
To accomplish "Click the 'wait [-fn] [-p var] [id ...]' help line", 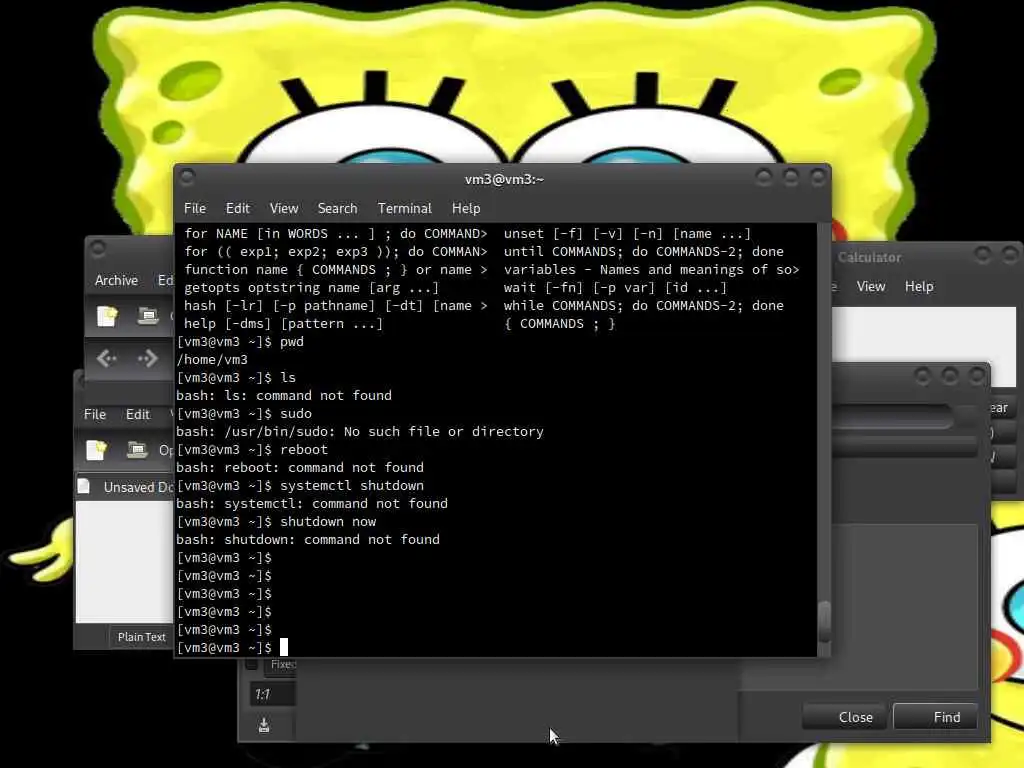I will pos(615,287).
